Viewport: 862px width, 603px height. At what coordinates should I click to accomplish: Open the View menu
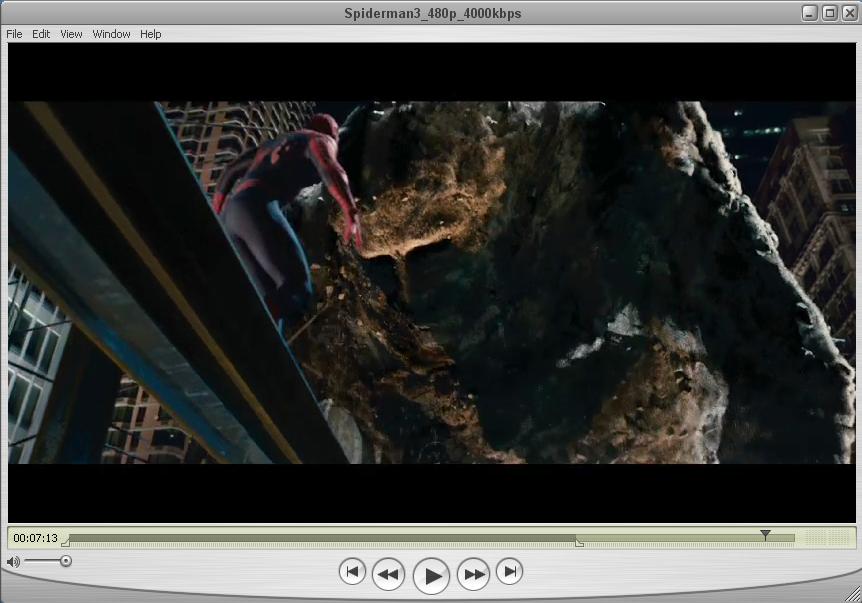(x=71, y=34)
